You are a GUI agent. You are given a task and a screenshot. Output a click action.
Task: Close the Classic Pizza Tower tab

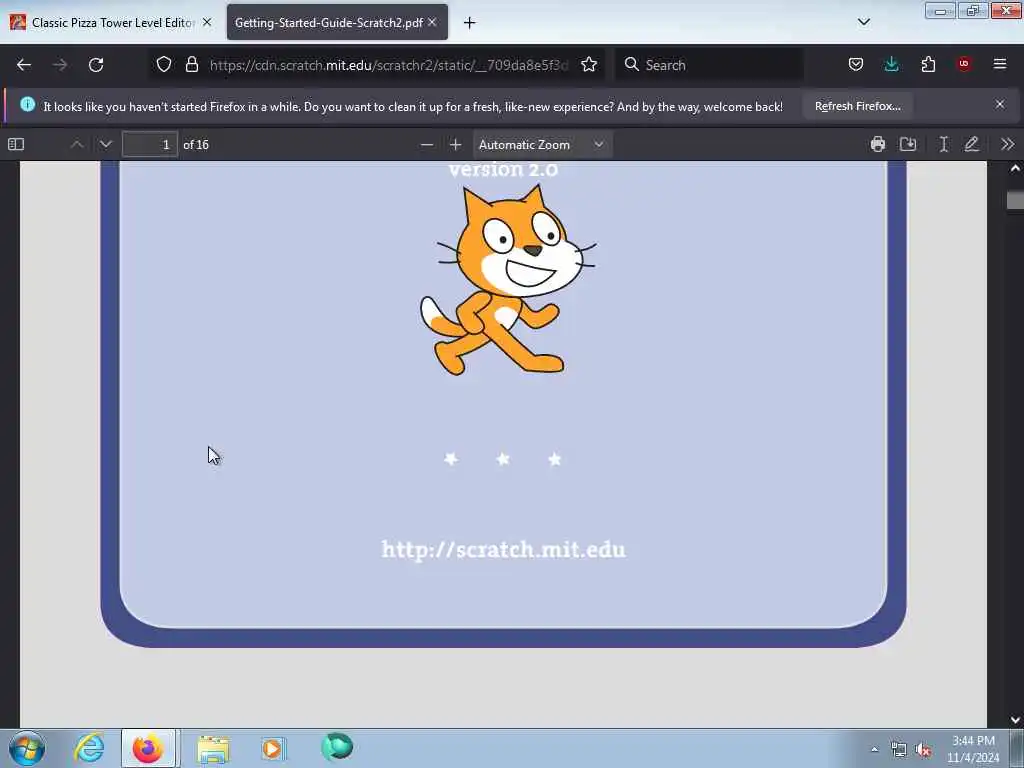(207, 22)
